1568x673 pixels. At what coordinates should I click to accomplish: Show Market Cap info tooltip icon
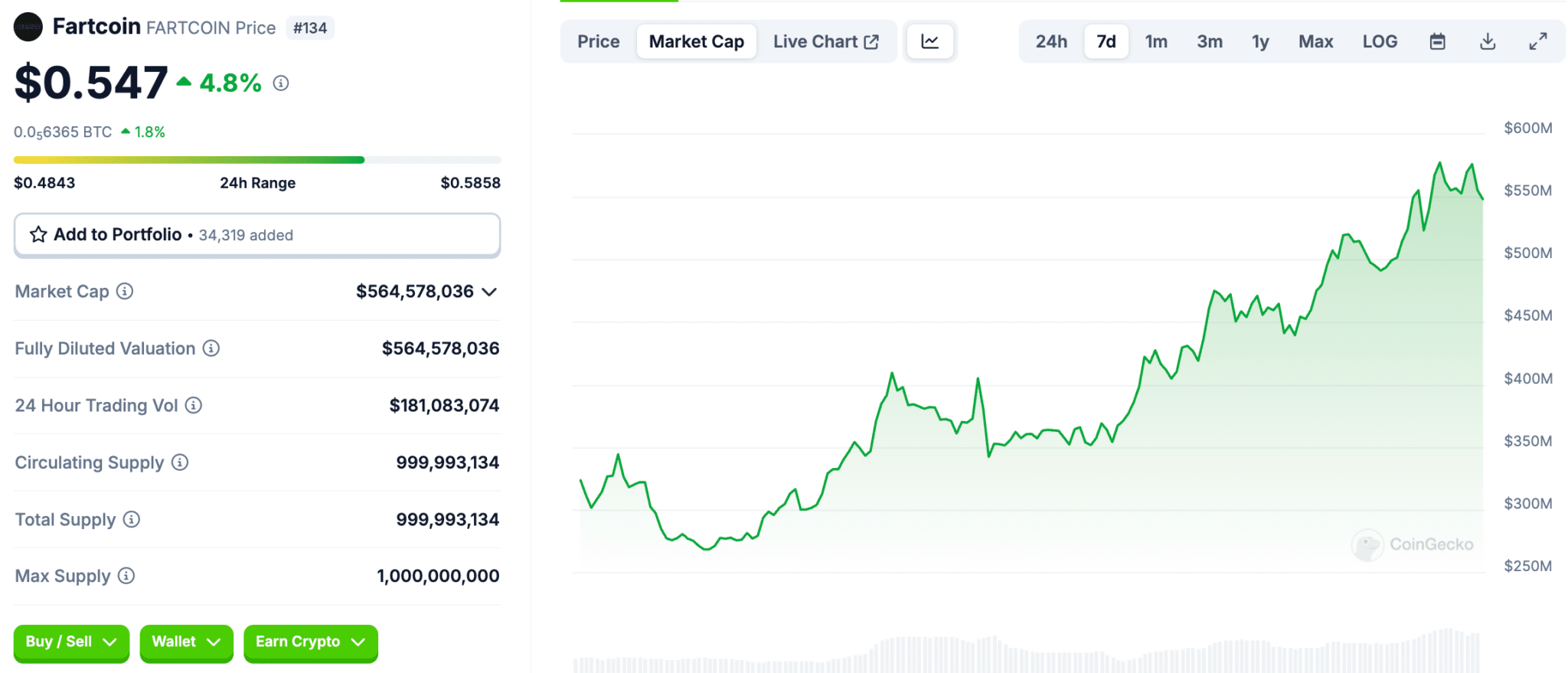click(125, 291)
